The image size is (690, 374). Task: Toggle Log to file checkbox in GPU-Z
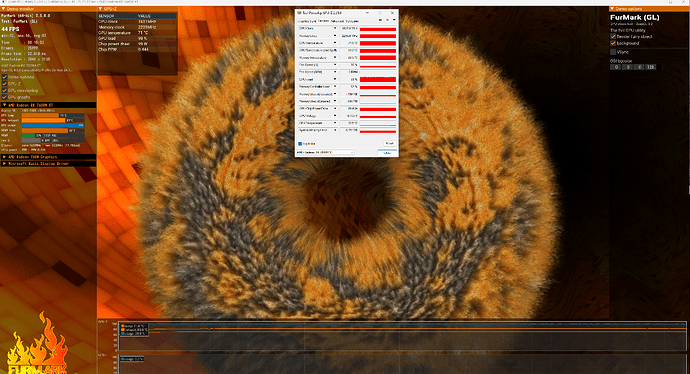point(300,143)
